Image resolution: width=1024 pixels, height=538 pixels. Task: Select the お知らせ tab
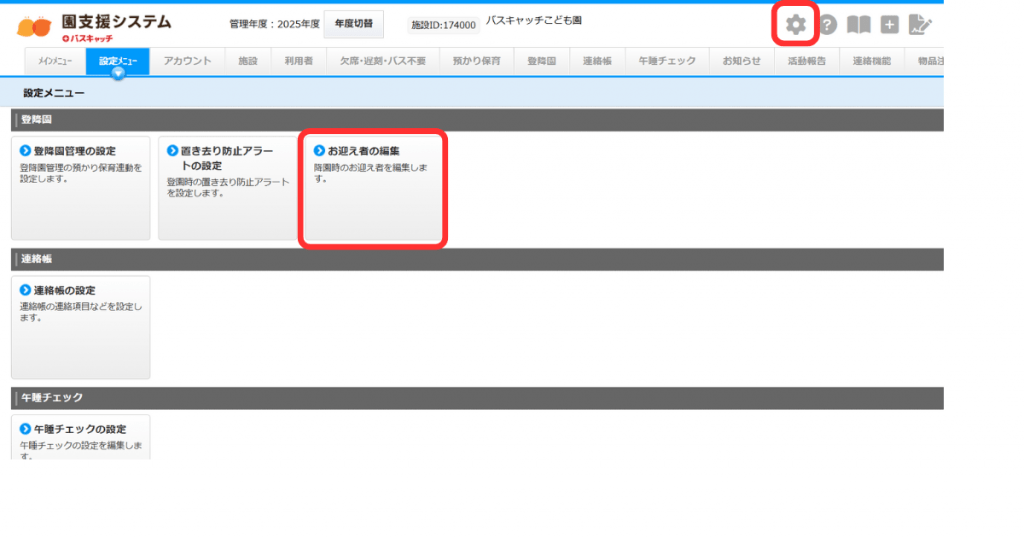point(742,61)
